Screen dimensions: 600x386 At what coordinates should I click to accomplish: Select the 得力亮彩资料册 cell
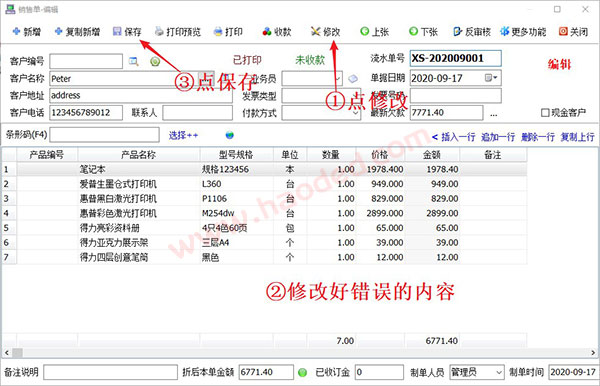[x=139, y=228]
